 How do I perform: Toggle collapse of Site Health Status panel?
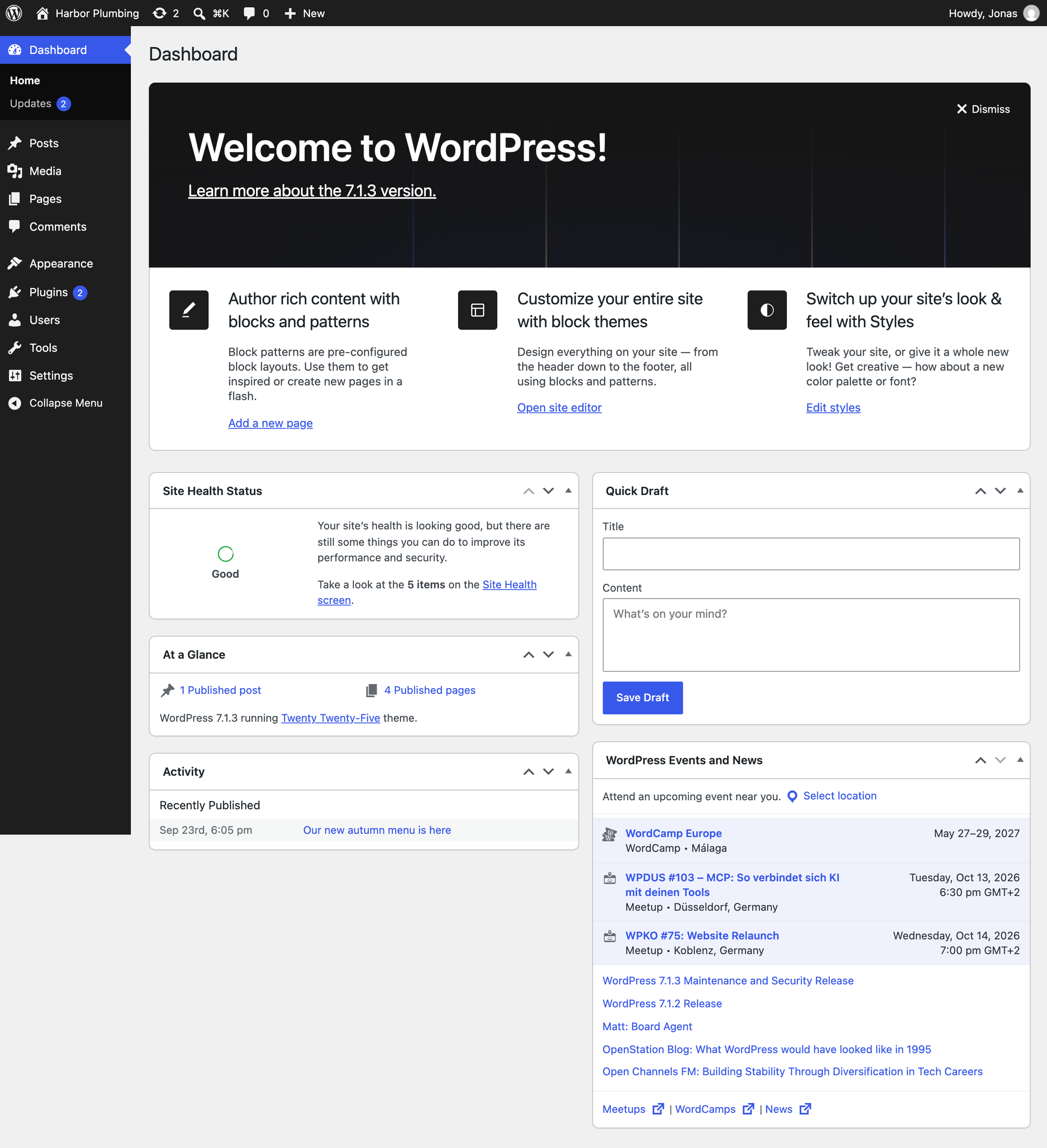click(568, 490)
